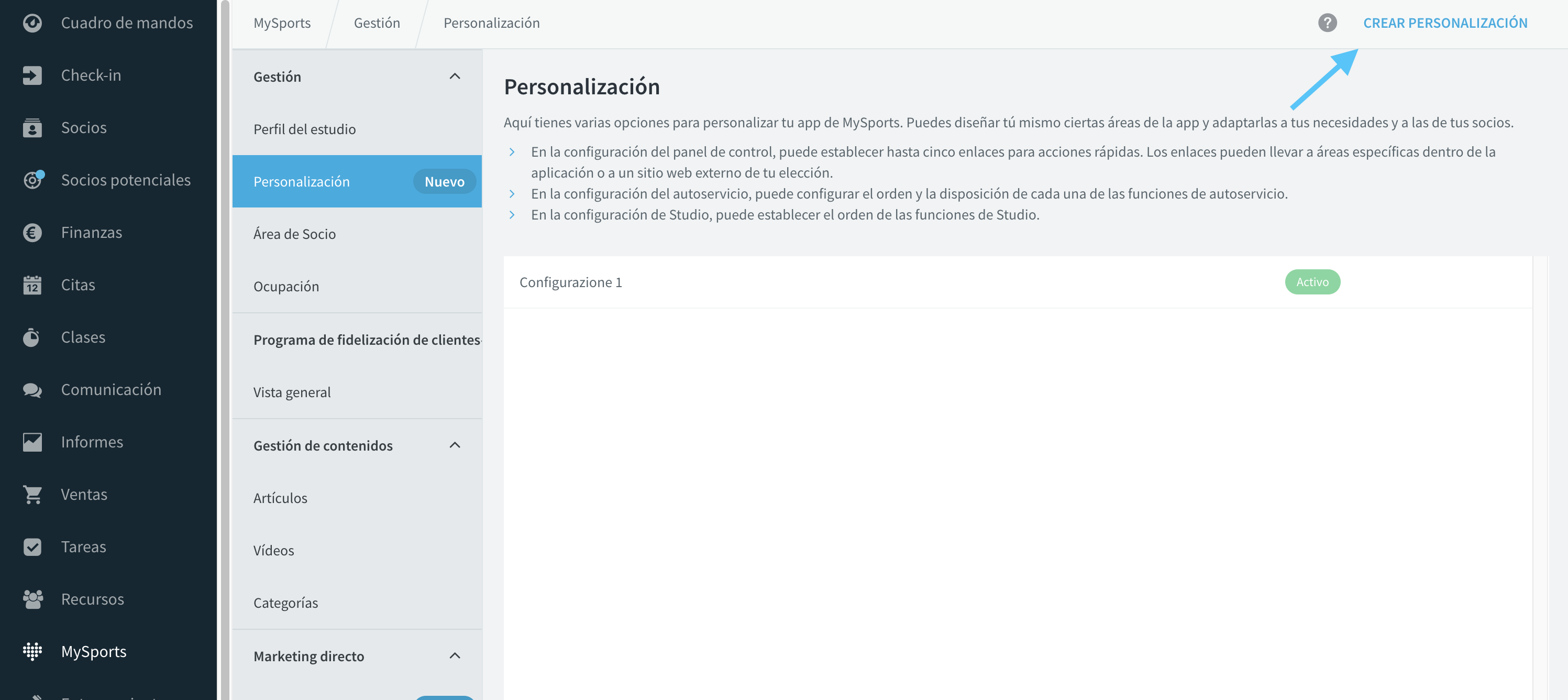This screenshot has height=700, width=1568.
Task: Click the Check-in arrow icon
Action: point(32,75)
